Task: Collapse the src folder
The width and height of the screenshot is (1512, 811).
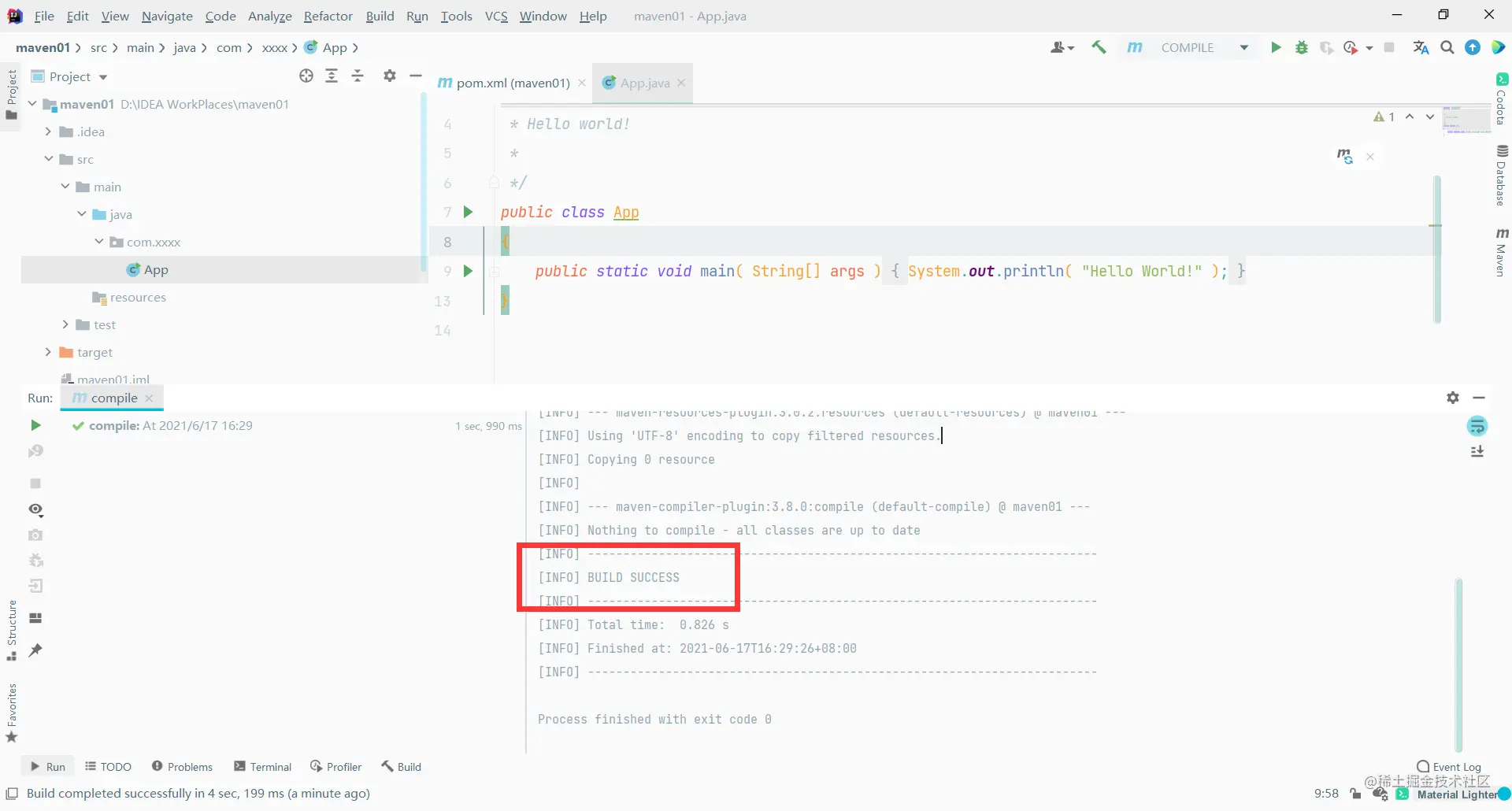Action: tap(48, 158)
